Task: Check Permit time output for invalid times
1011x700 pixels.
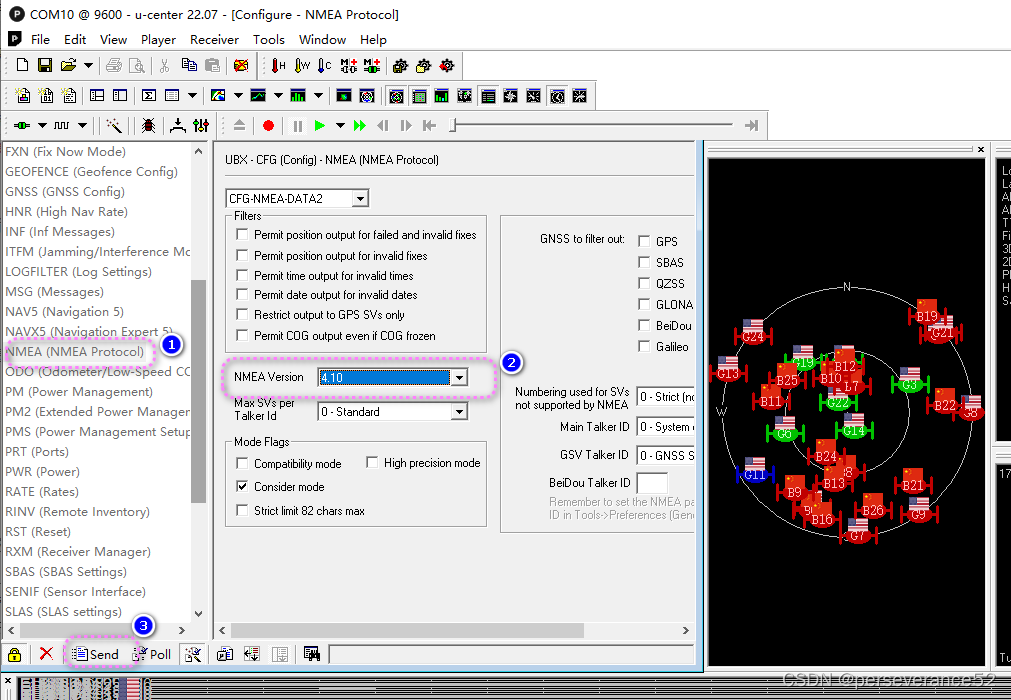Action: pos(242,275)
